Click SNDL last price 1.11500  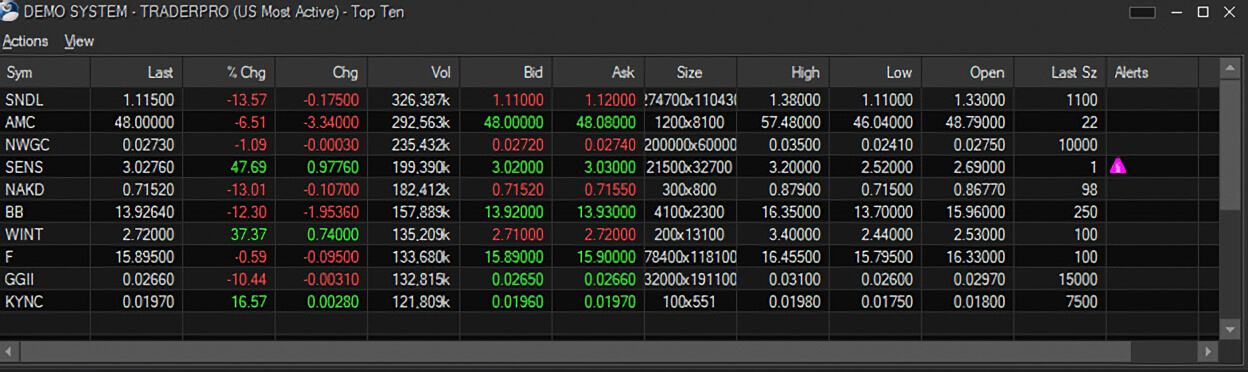click(x=148, y=100)
